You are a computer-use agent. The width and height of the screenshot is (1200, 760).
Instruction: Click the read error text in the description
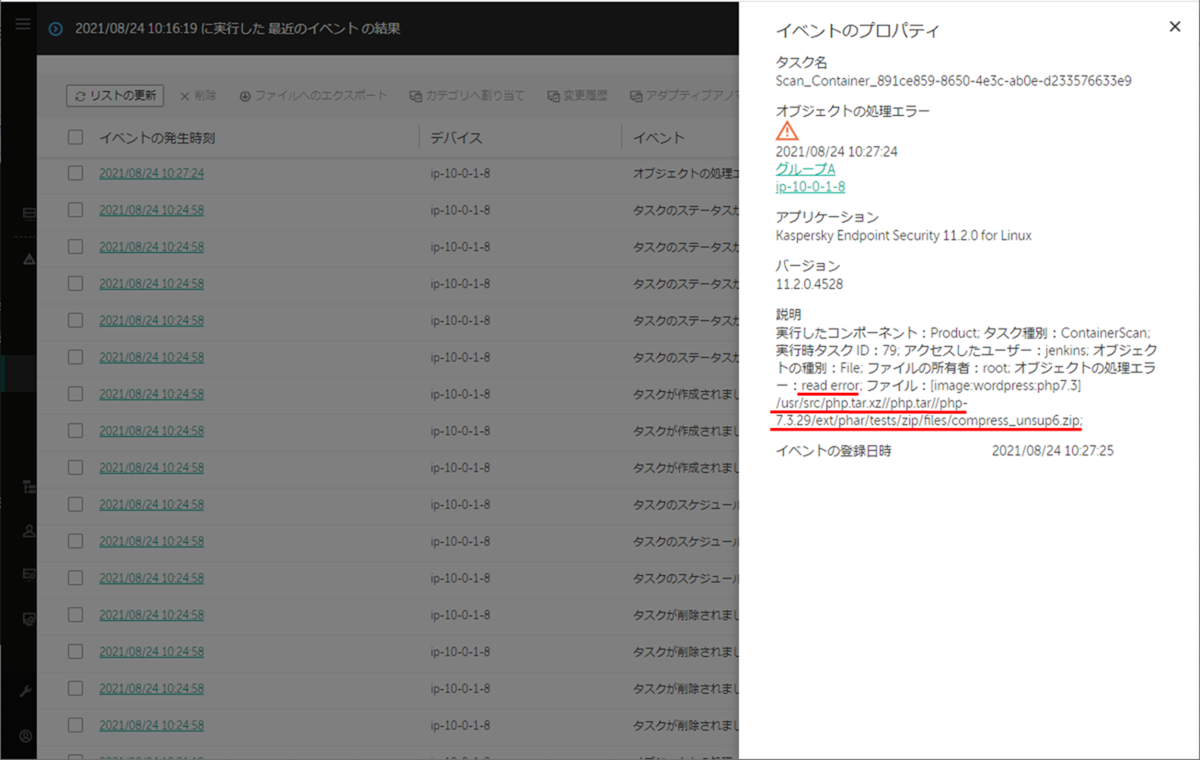click(830, 385)
